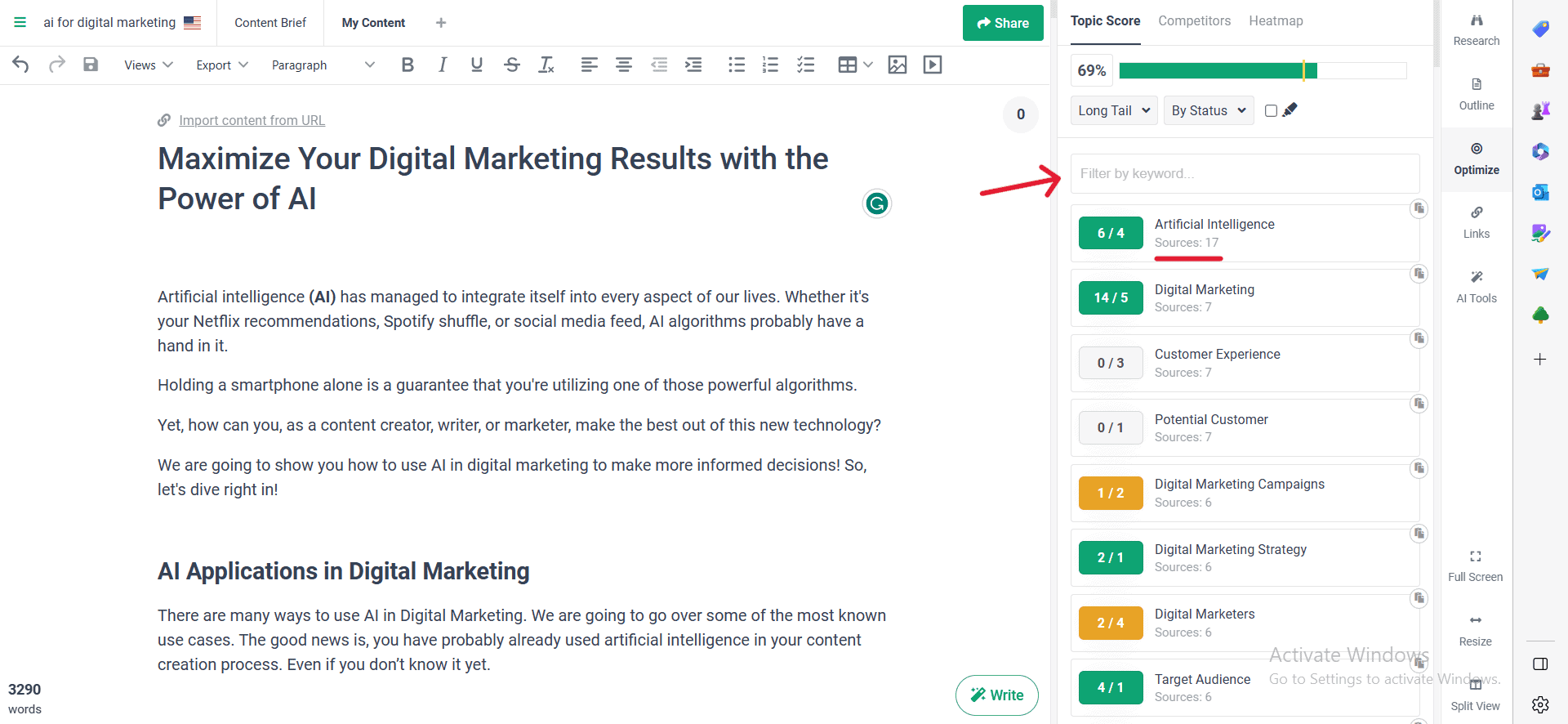This screenshot has height=724, width=1568.
Task: Select the My Content tab
Action: click(x=373, y=23)
